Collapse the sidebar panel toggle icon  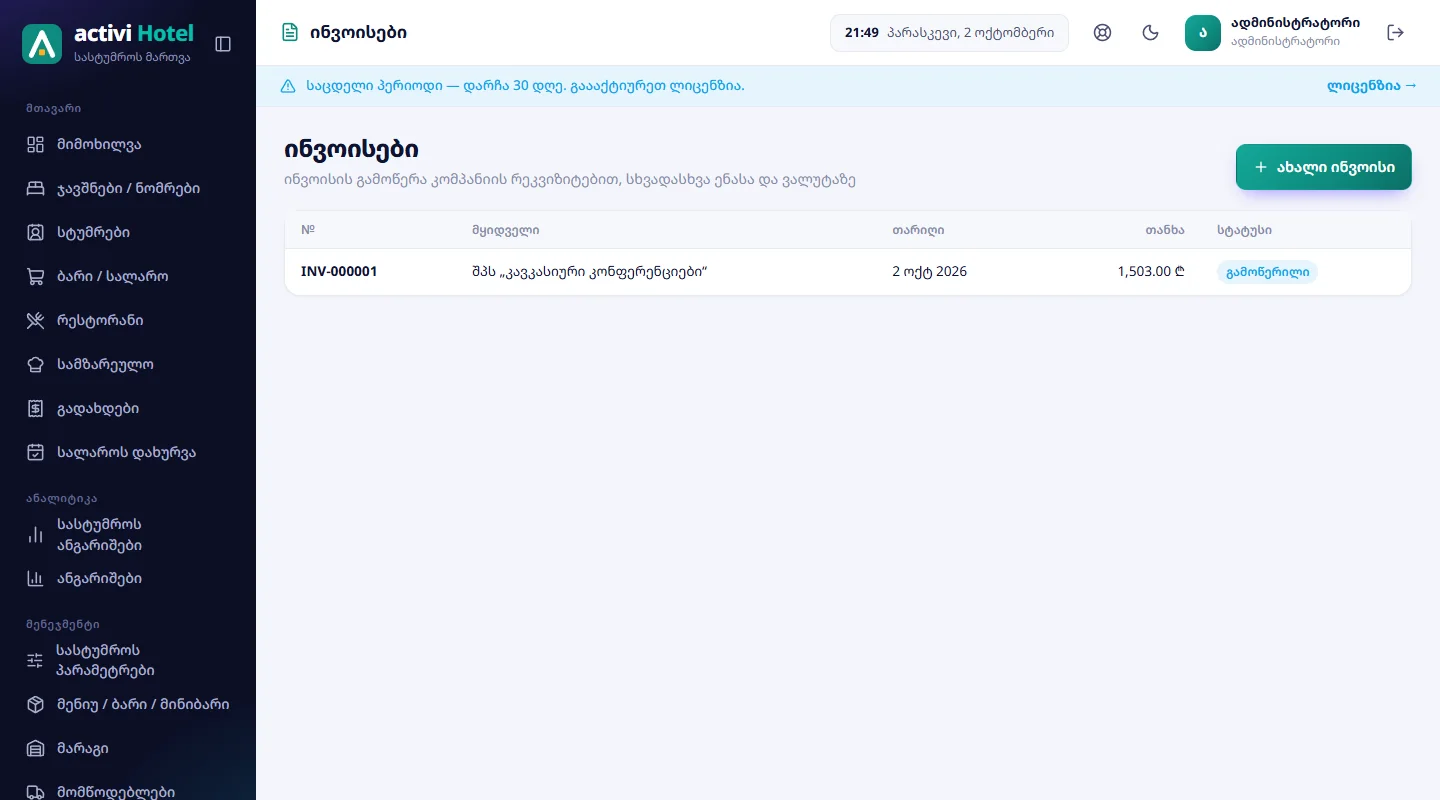click(223, 44)
